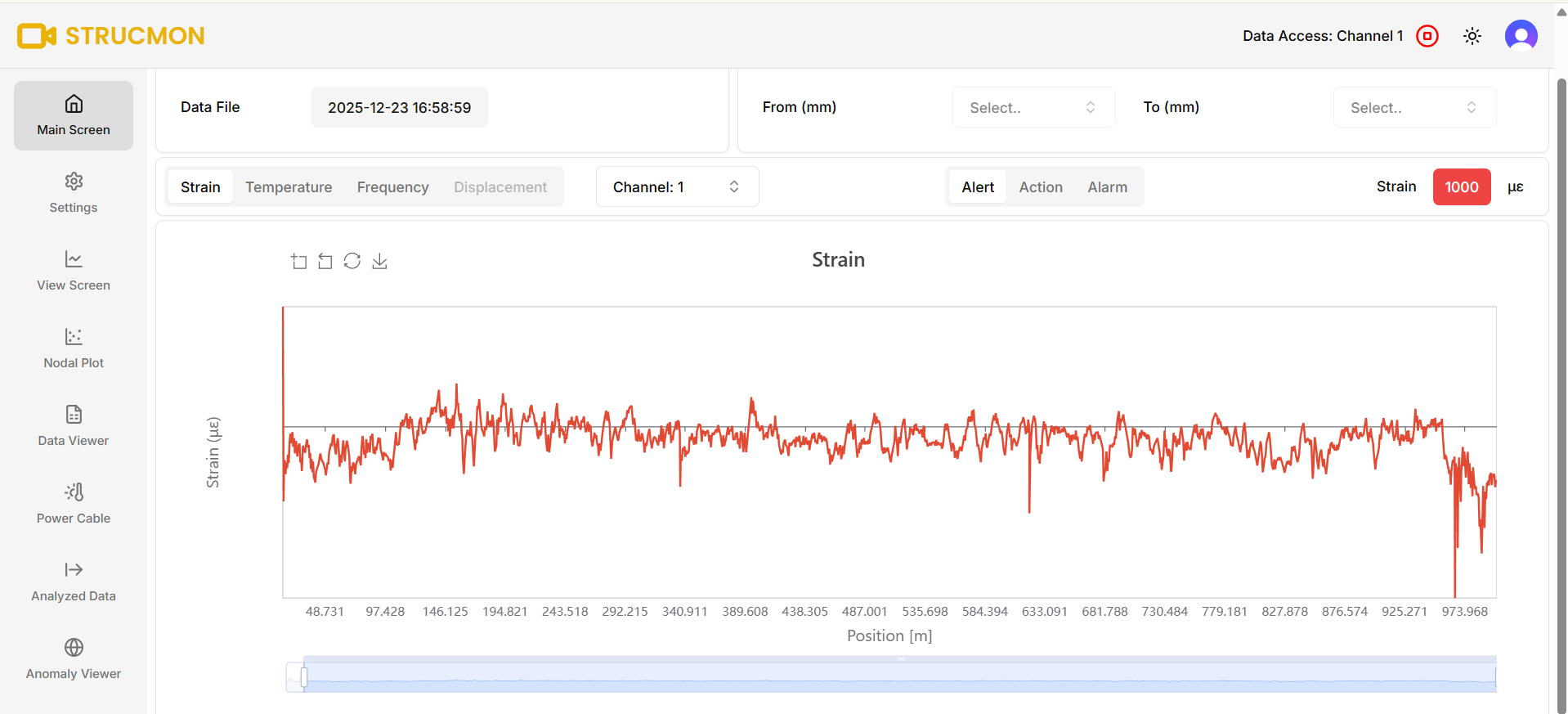Click the chart restore refresh icon
The height and width of the screenshot is (714, 1568).
352,261
